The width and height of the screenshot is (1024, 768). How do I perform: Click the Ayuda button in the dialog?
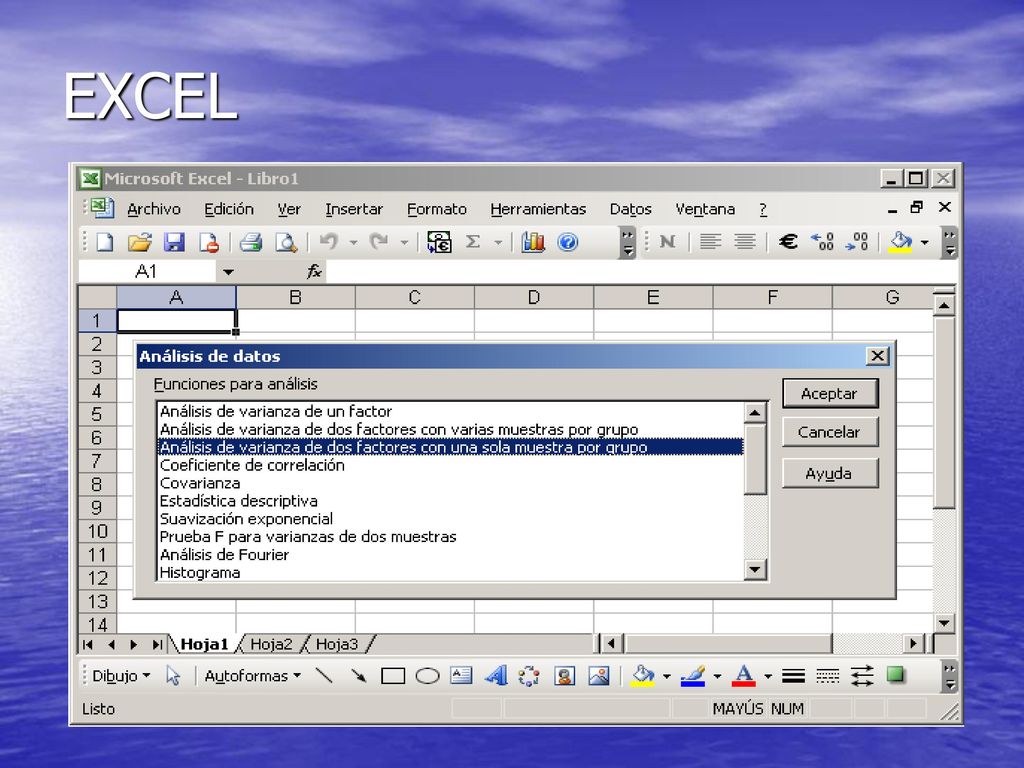[x=829, y=473]
